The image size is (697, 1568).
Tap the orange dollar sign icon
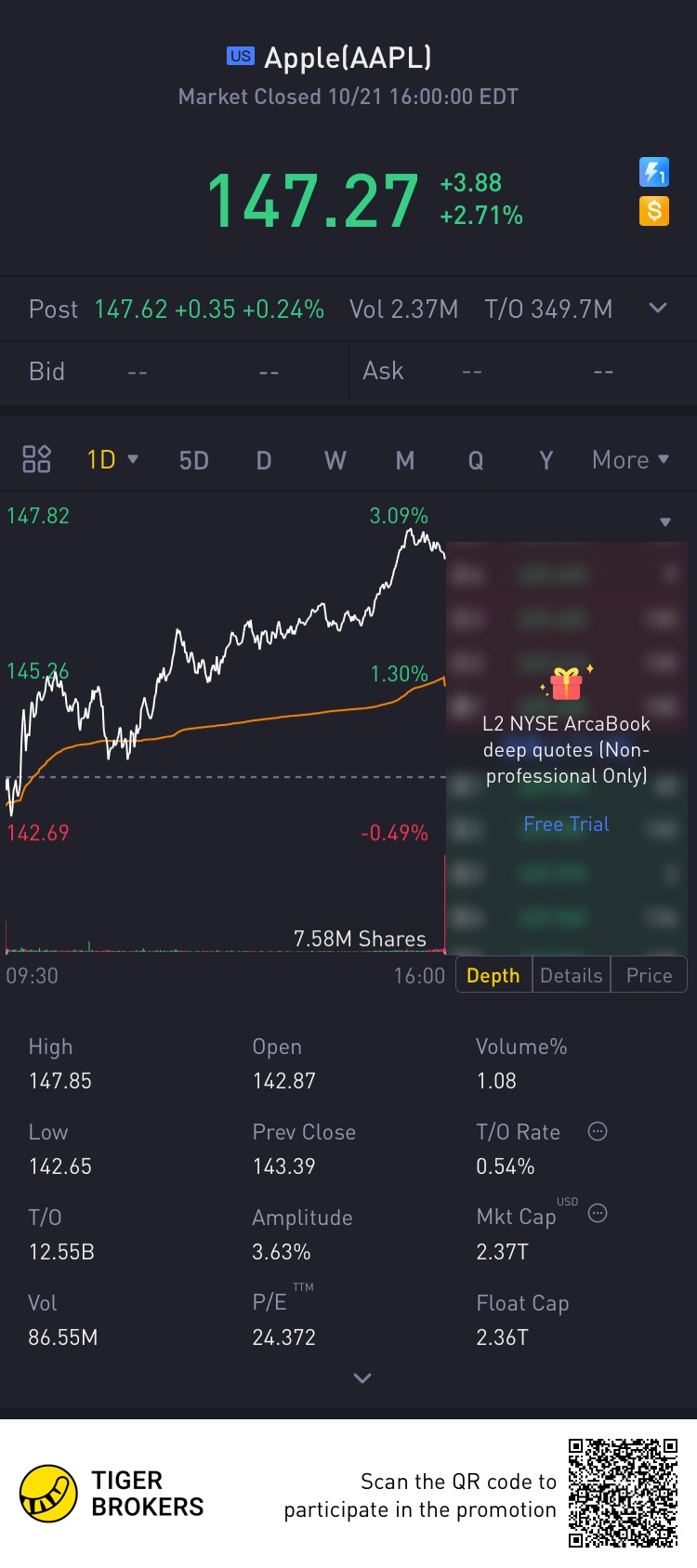click(x=654, y=211)
